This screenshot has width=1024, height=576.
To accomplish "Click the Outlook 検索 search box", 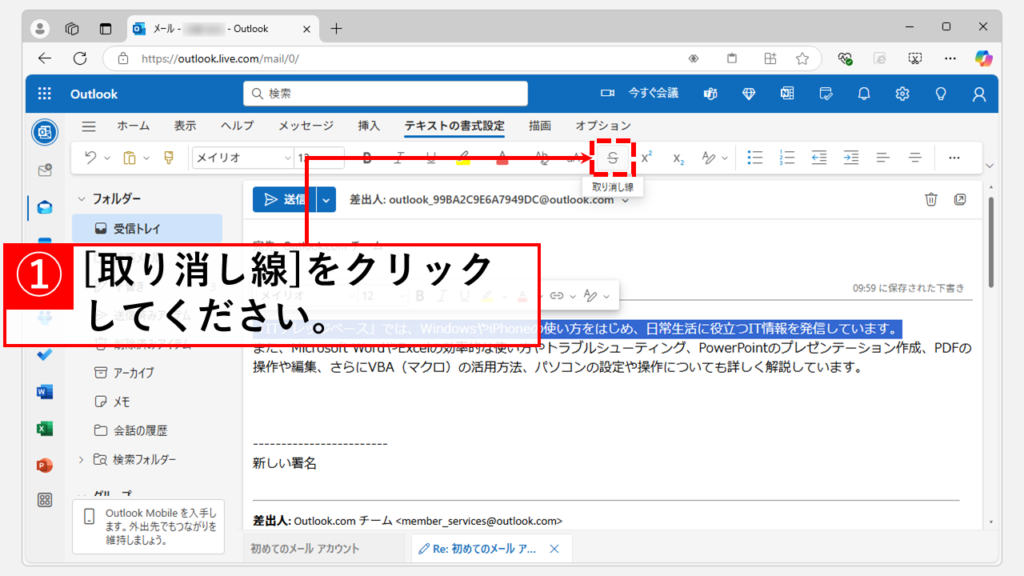I will click(386, 94).
